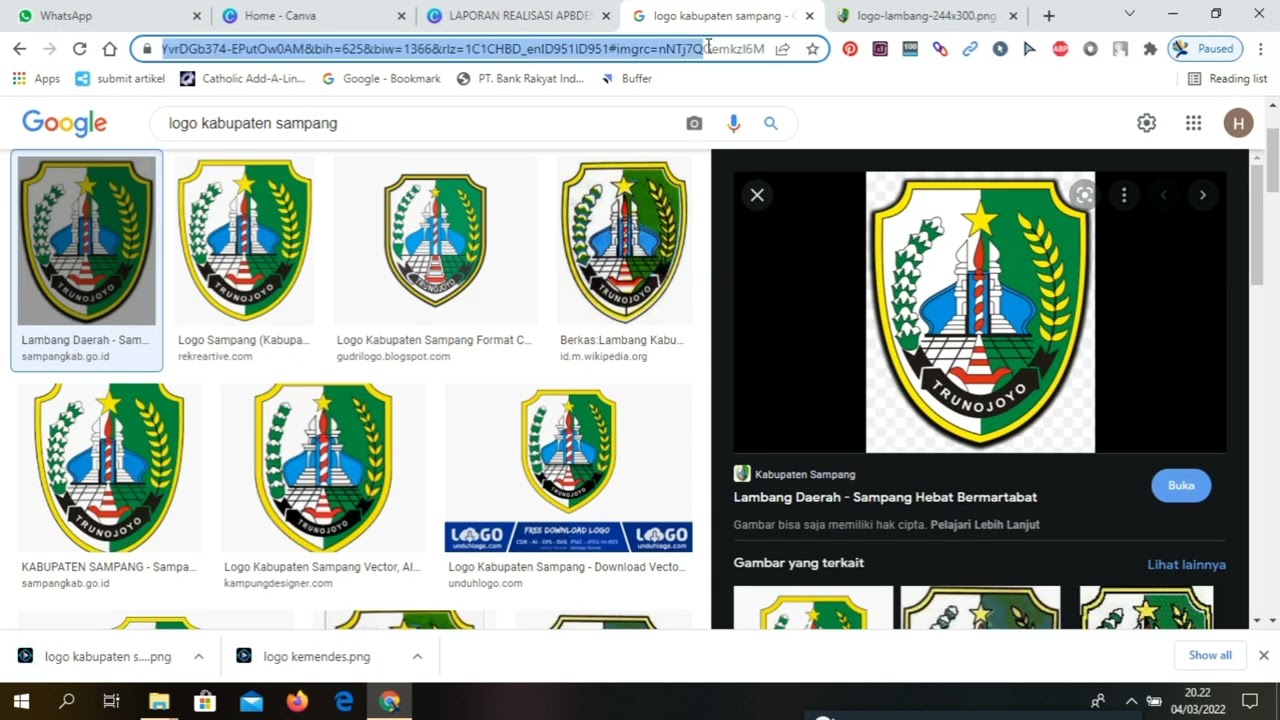Open the share page icon in address bar
Viewport: 1280px width, 720px height.
tap(783, 48)
